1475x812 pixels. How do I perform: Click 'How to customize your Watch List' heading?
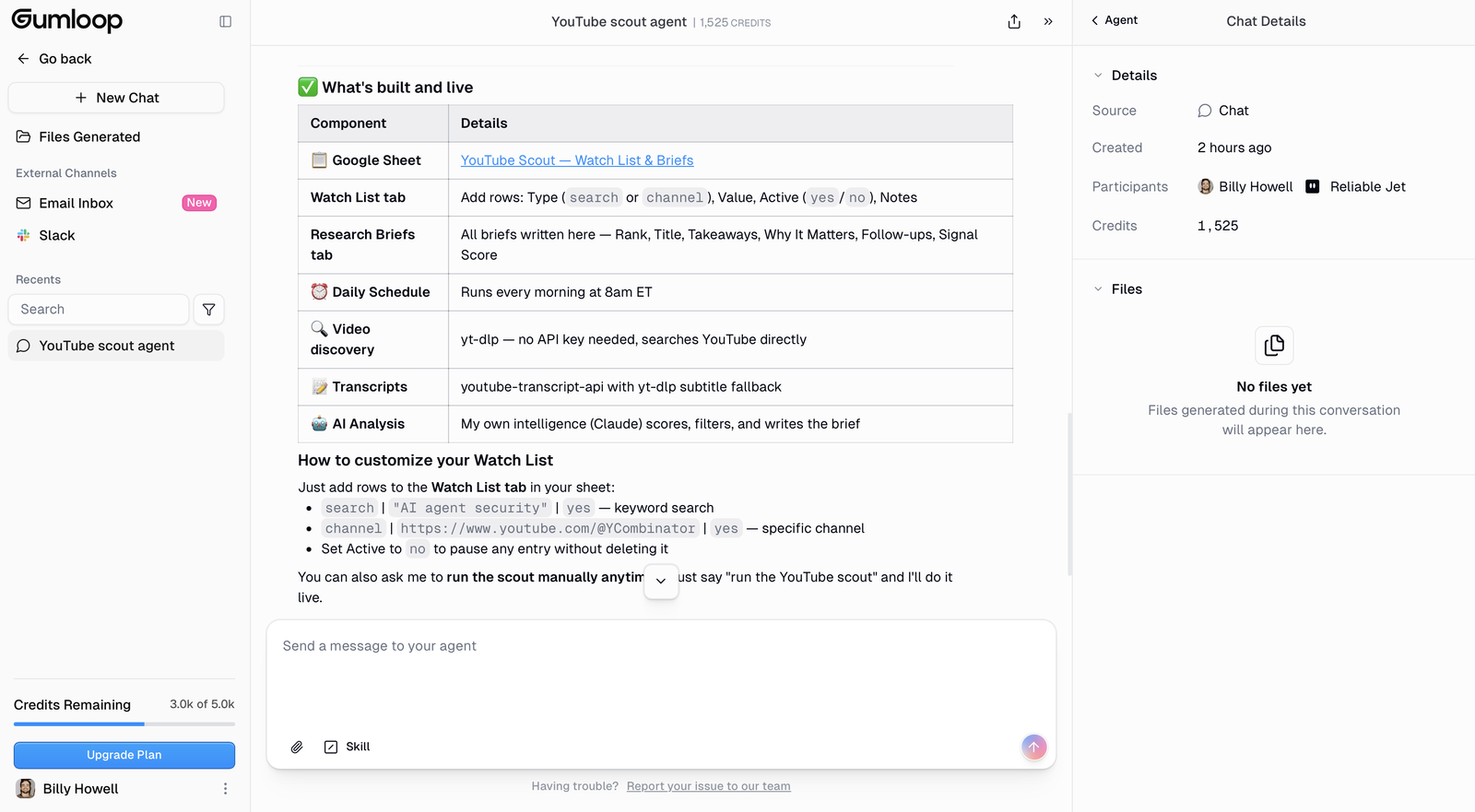[x=425, y=460]
